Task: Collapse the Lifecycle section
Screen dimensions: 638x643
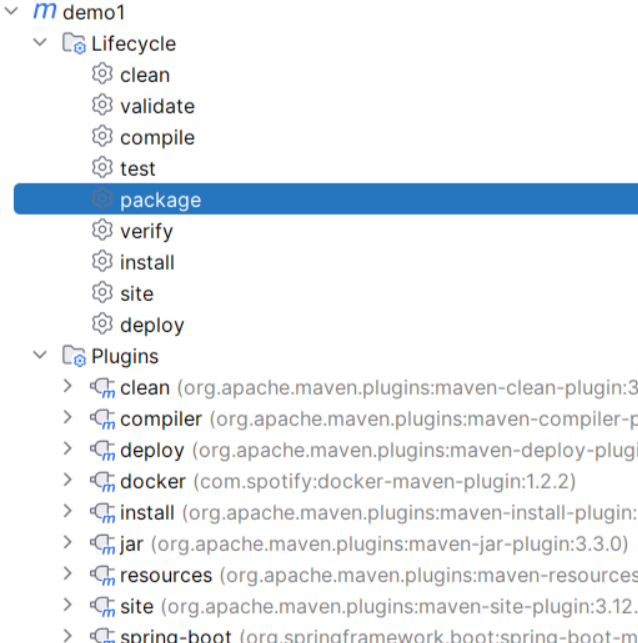Action: pyautogui.click(x=40, y=43)
